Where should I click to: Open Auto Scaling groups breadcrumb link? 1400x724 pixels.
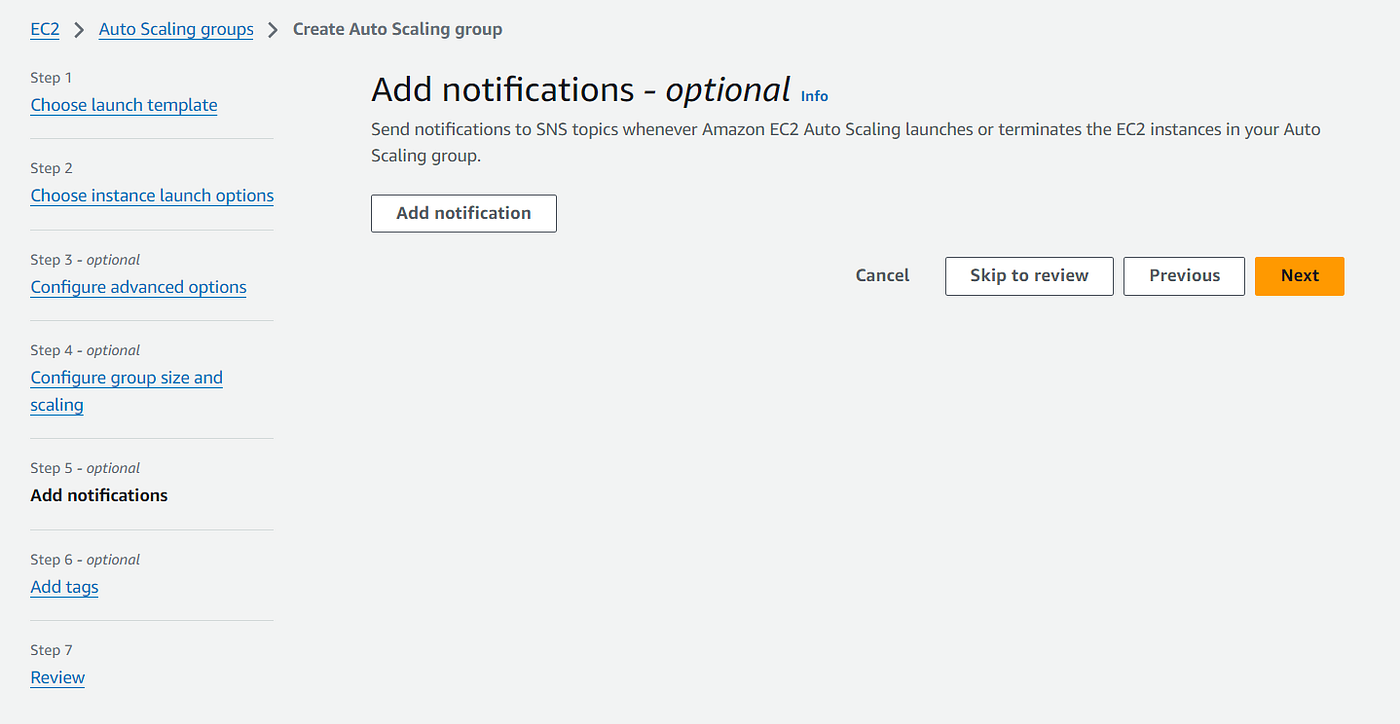(x=176, y=30)
